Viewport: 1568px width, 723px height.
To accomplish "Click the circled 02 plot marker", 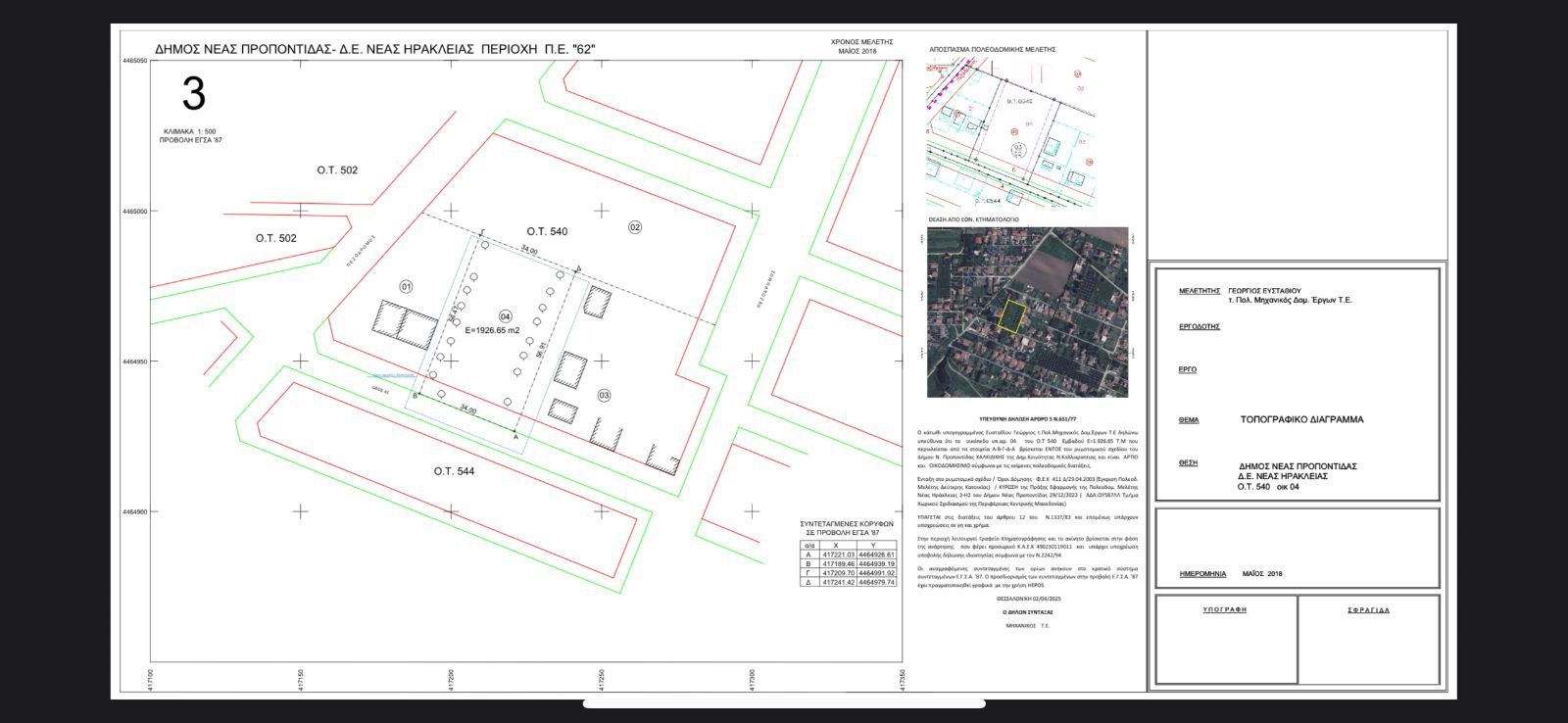I will coord(635,227).
